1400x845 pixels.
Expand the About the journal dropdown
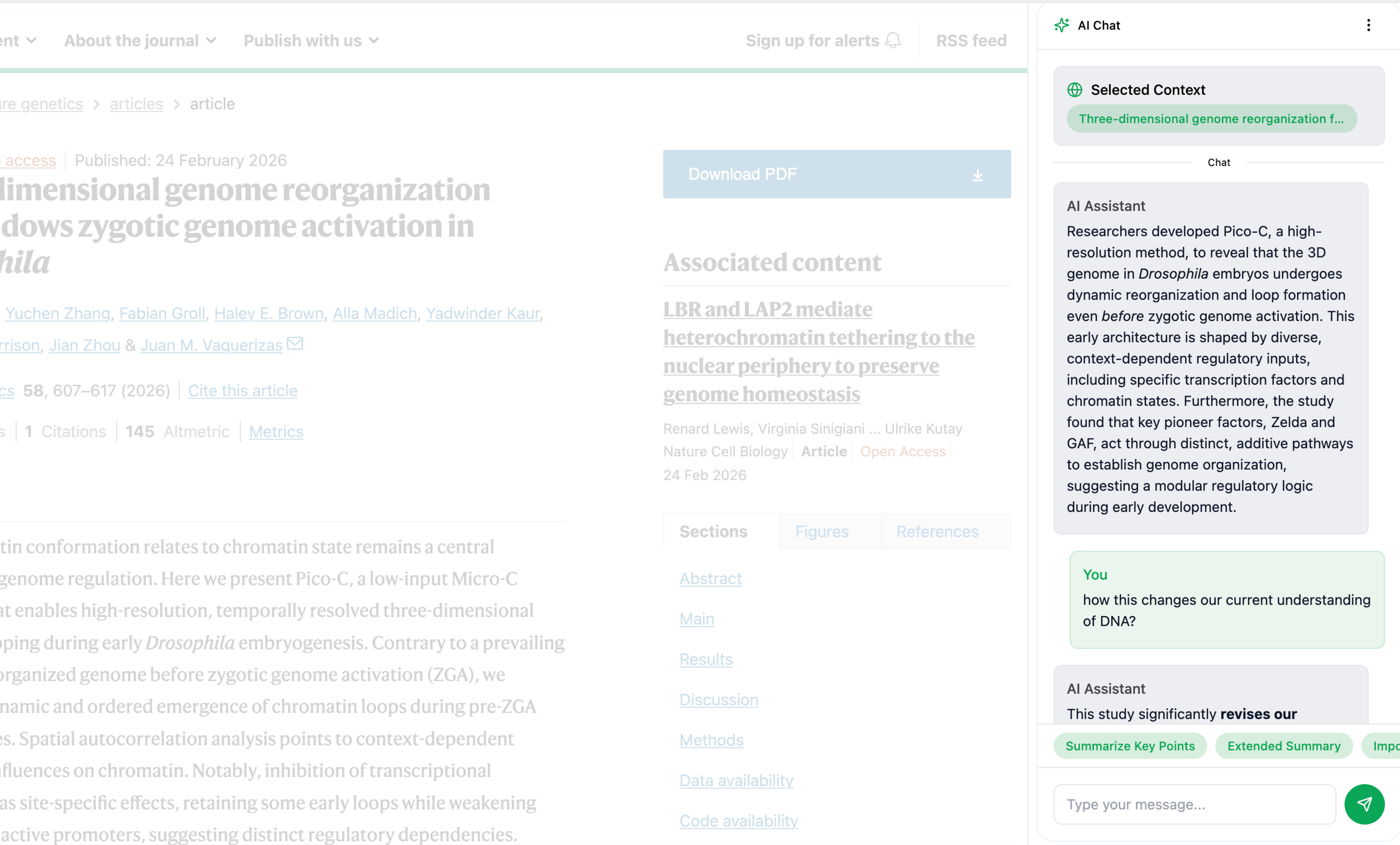[140, 41]
